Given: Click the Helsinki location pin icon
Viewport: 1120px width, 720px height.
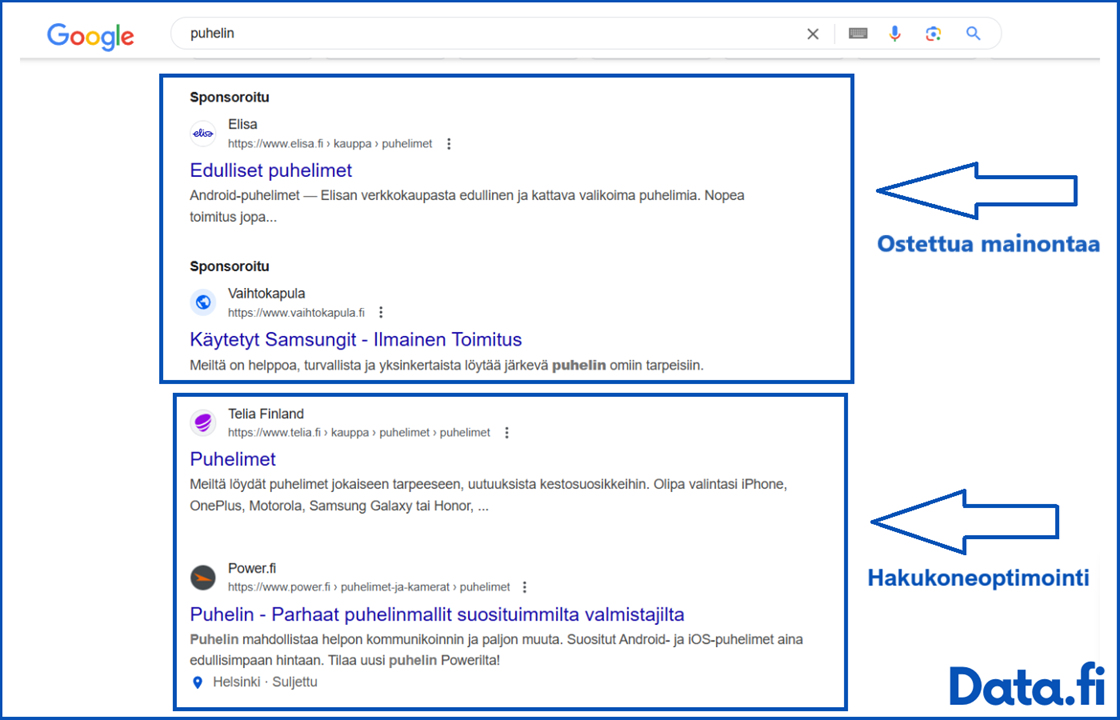Looking at the screenshot, I should 198,682.
